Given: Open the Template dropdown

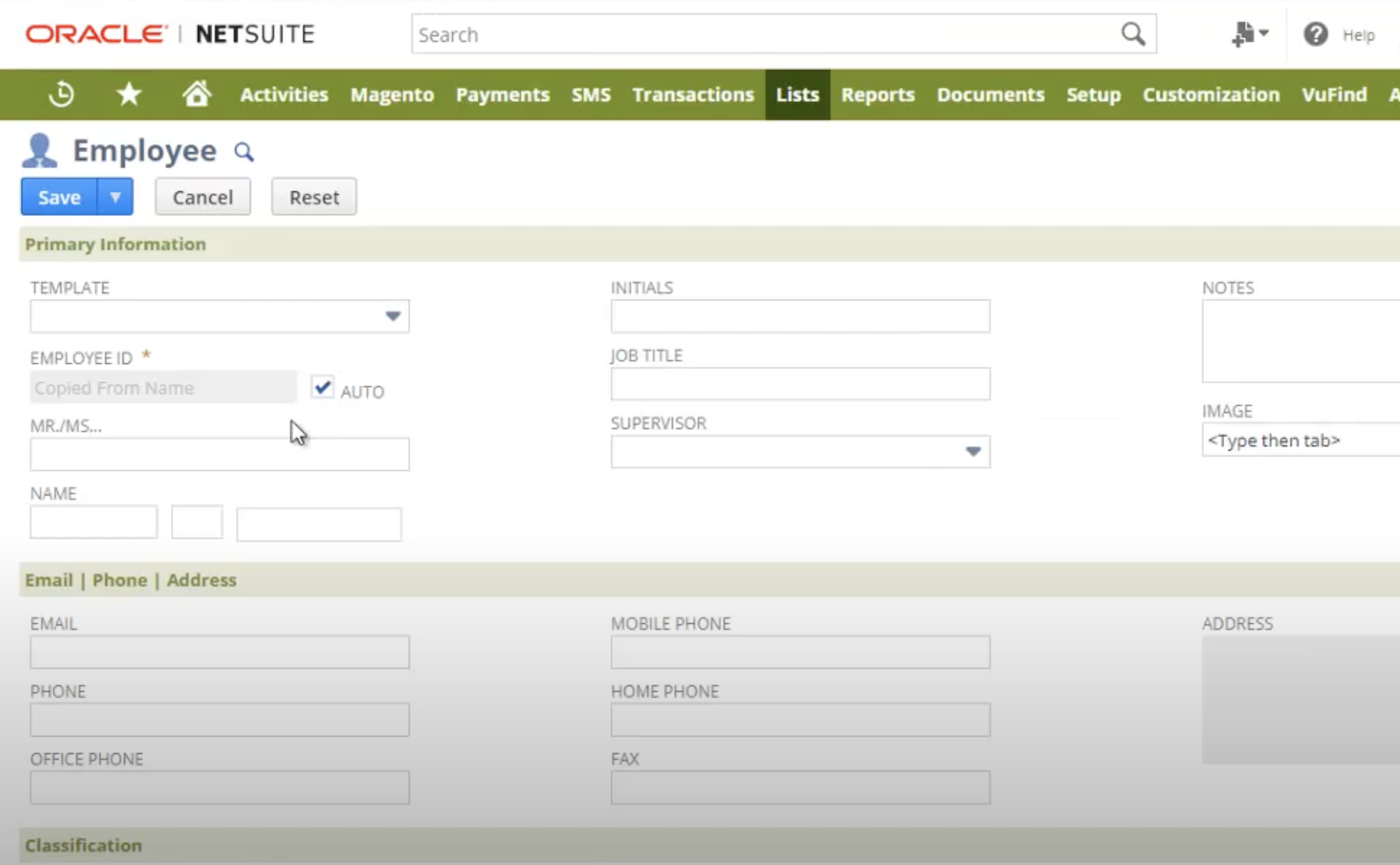Looking at the screenshot, I should point(392,316).
